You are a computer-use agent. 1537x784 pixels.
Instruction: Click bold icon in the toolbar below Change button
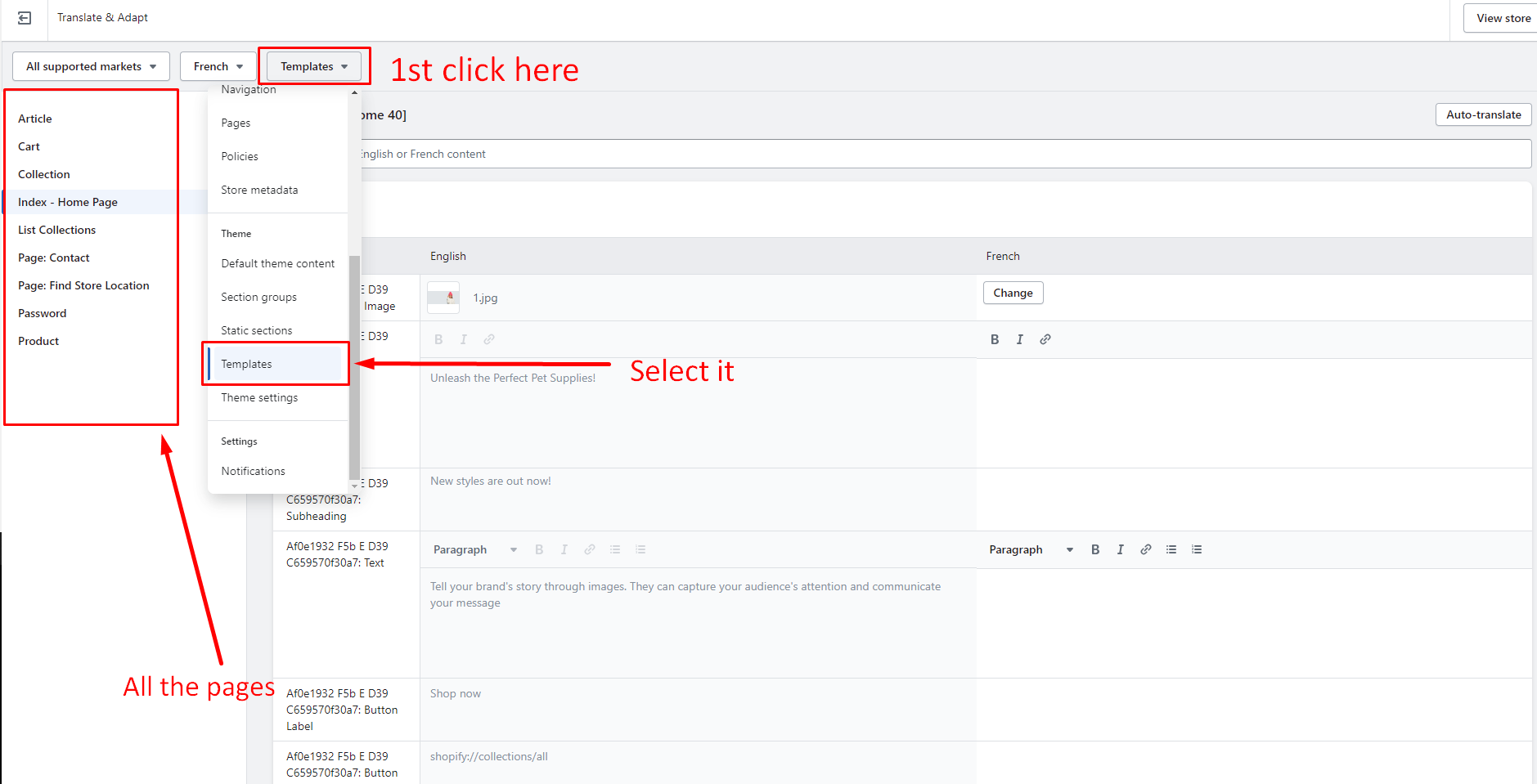point(994,339)
